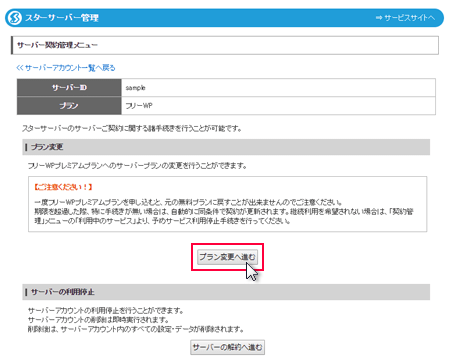Click the サーバーアカウントの削除は即時実行されます line

click(99, 320)
